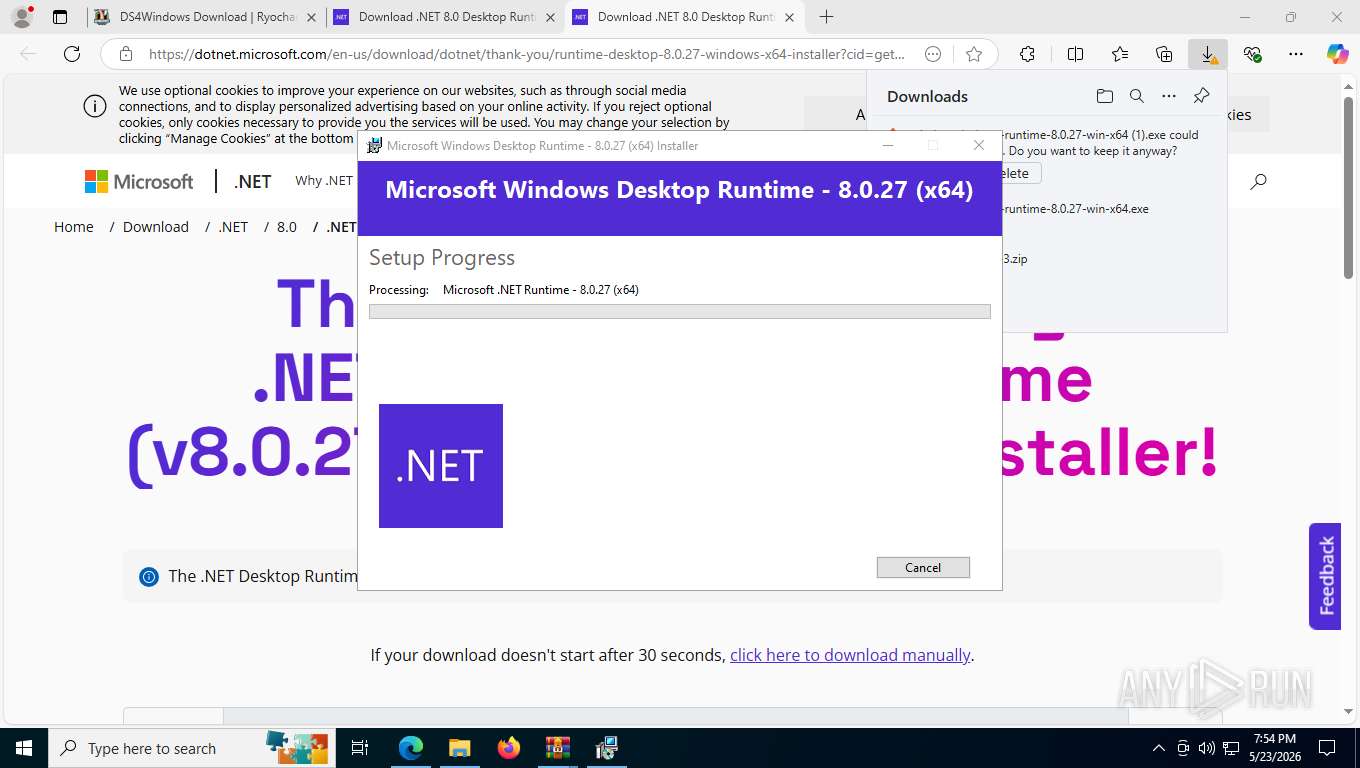Open Browser essentials heart icon
1360x768 pixels.
click(1252, 54)
